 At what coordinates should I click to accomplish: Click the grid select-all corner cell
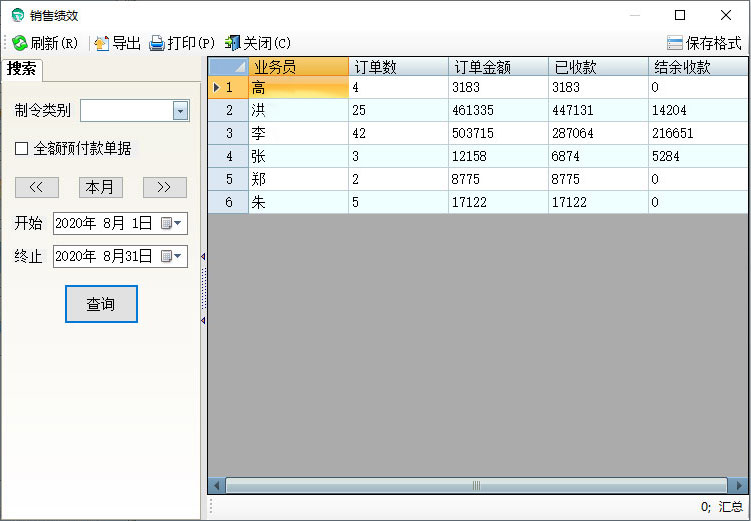[x=228, y=67]
